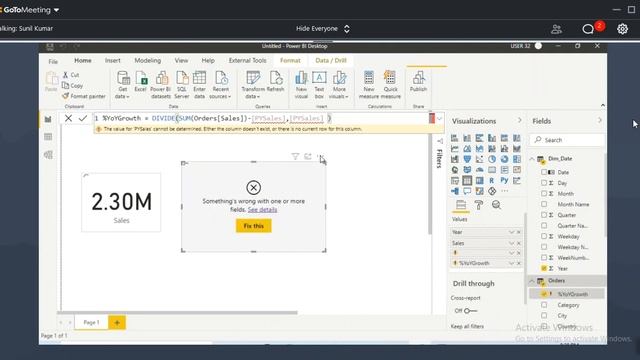Switch to Model view in the left sidebar
Viewport: 640px width, 360px height.
tap(48, 155)
